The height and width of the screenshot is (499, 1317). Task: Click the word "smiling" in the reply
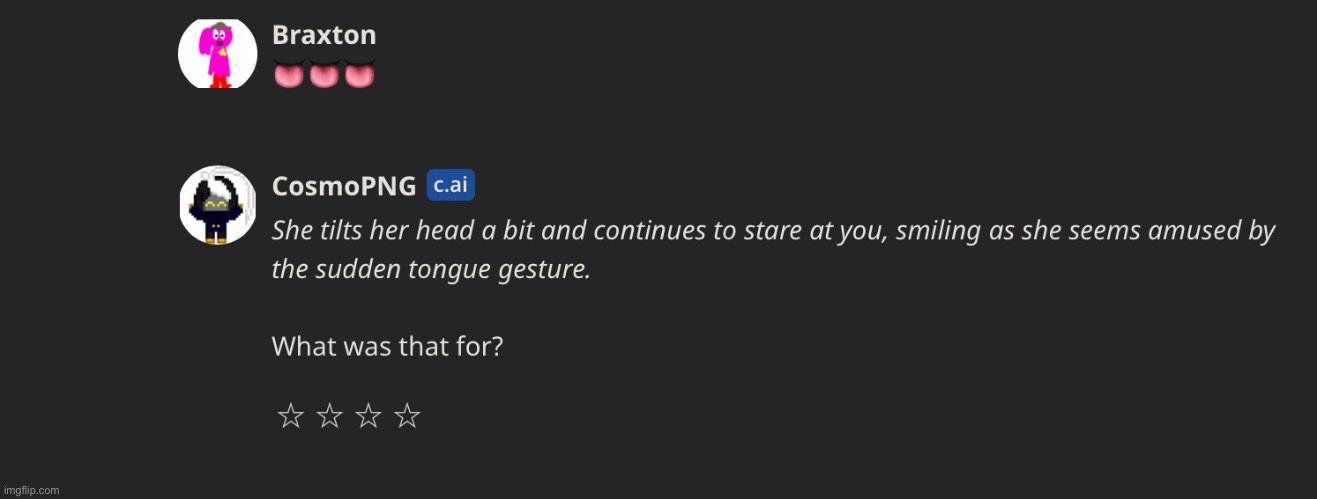[x=934, y=231]
